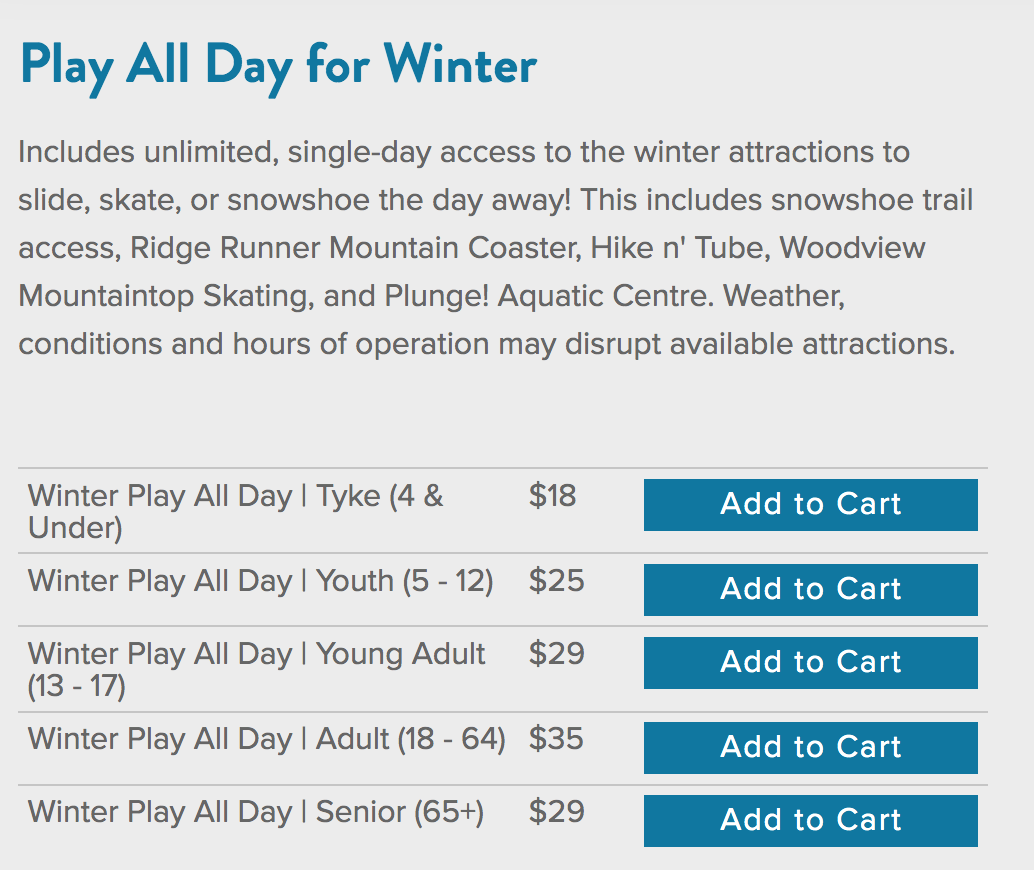1034x870 pixels.
Task: Click the Woodview text in the description
Action: [x=853, y=248]
